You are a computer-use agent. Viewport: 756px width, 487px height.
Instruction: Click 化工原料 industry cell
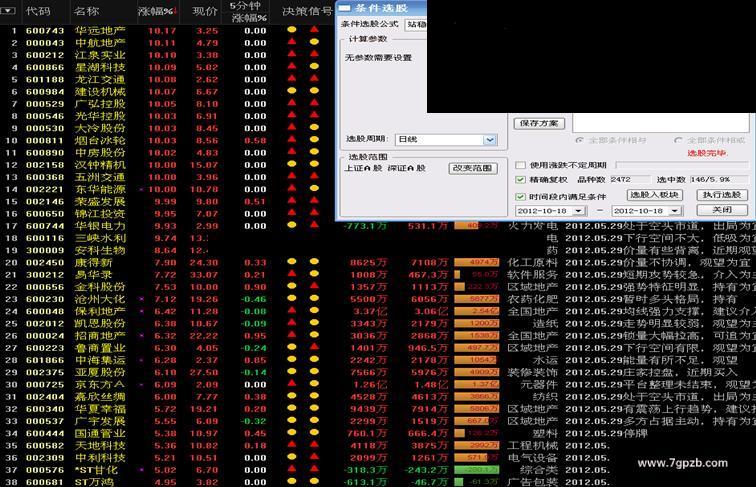[x=532, y=262]
